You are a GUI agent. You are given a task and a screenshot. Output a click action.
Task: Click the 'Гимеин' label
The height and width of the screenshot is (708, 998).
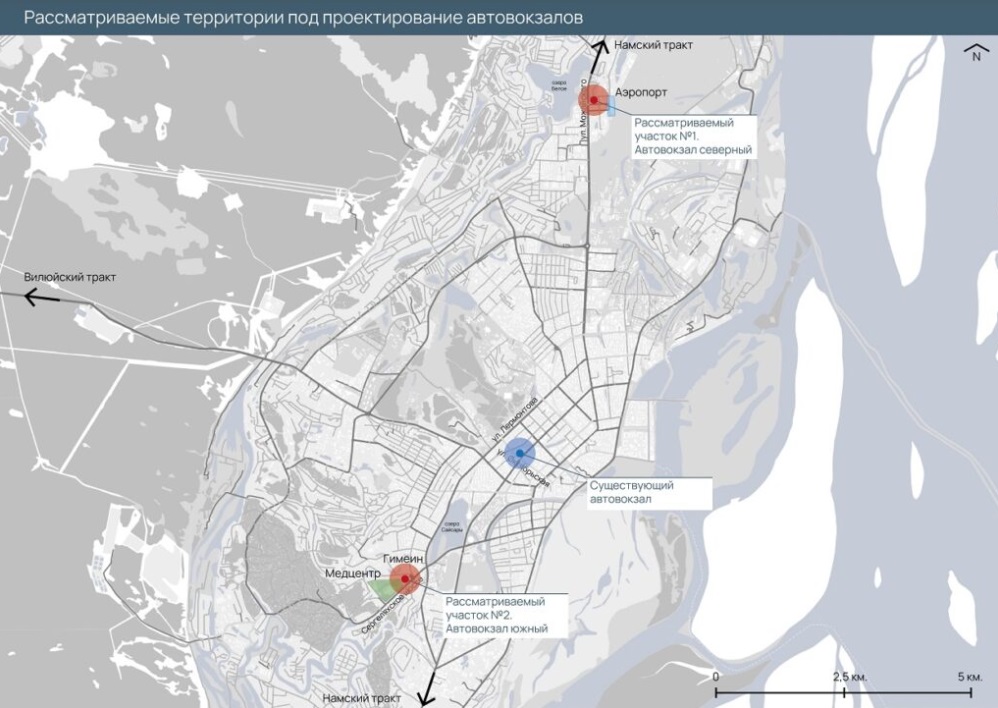coord(403,558)
